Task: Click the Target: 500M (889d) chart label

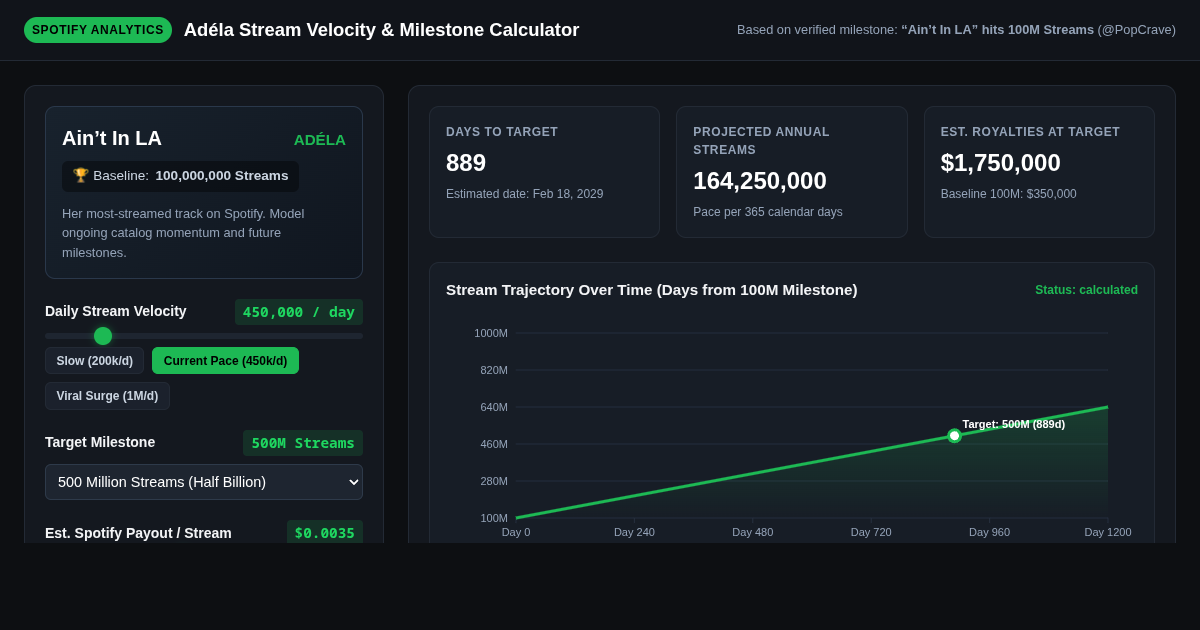Action: click(x=1014, y=424)
